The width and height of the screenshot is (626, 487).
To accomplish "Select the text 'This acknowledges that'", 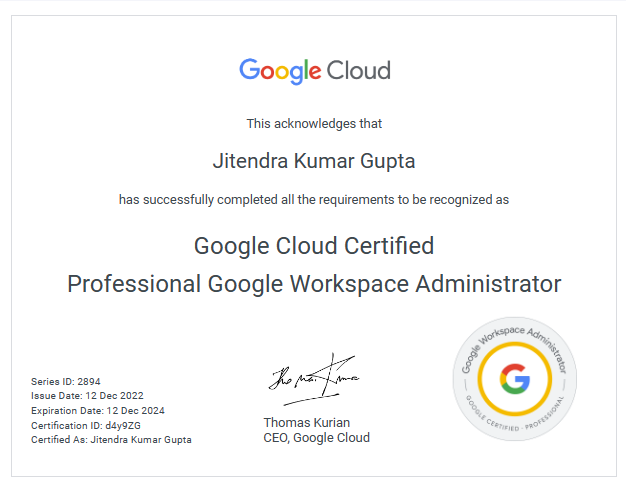I will [314, 124].
